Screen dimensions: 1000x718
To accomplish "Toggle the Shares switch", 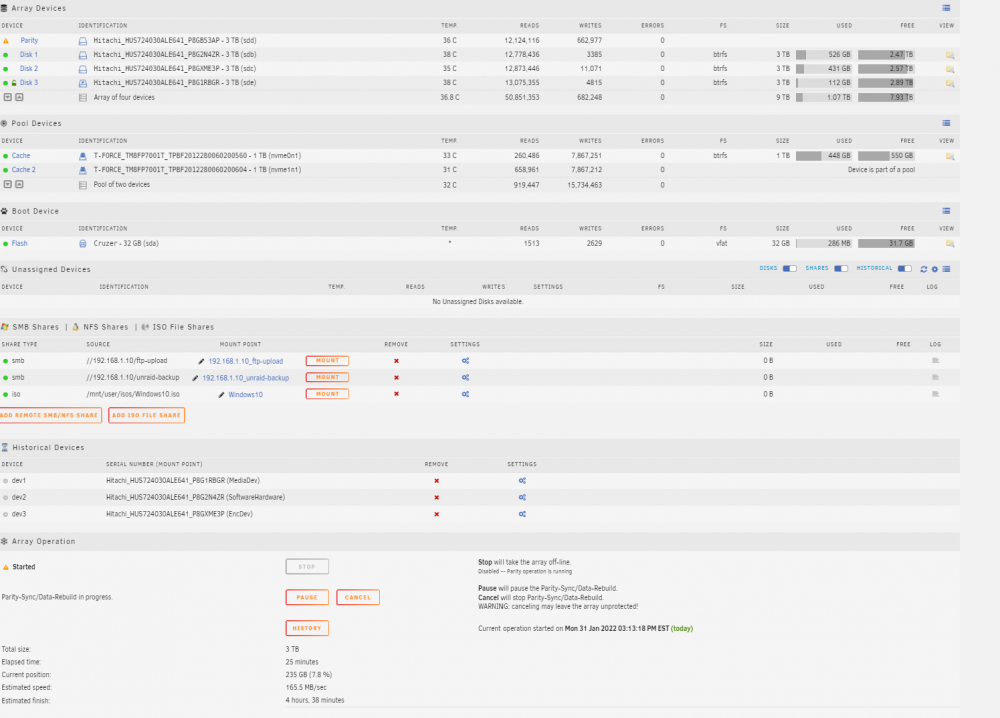I will (x=841, y=268).
